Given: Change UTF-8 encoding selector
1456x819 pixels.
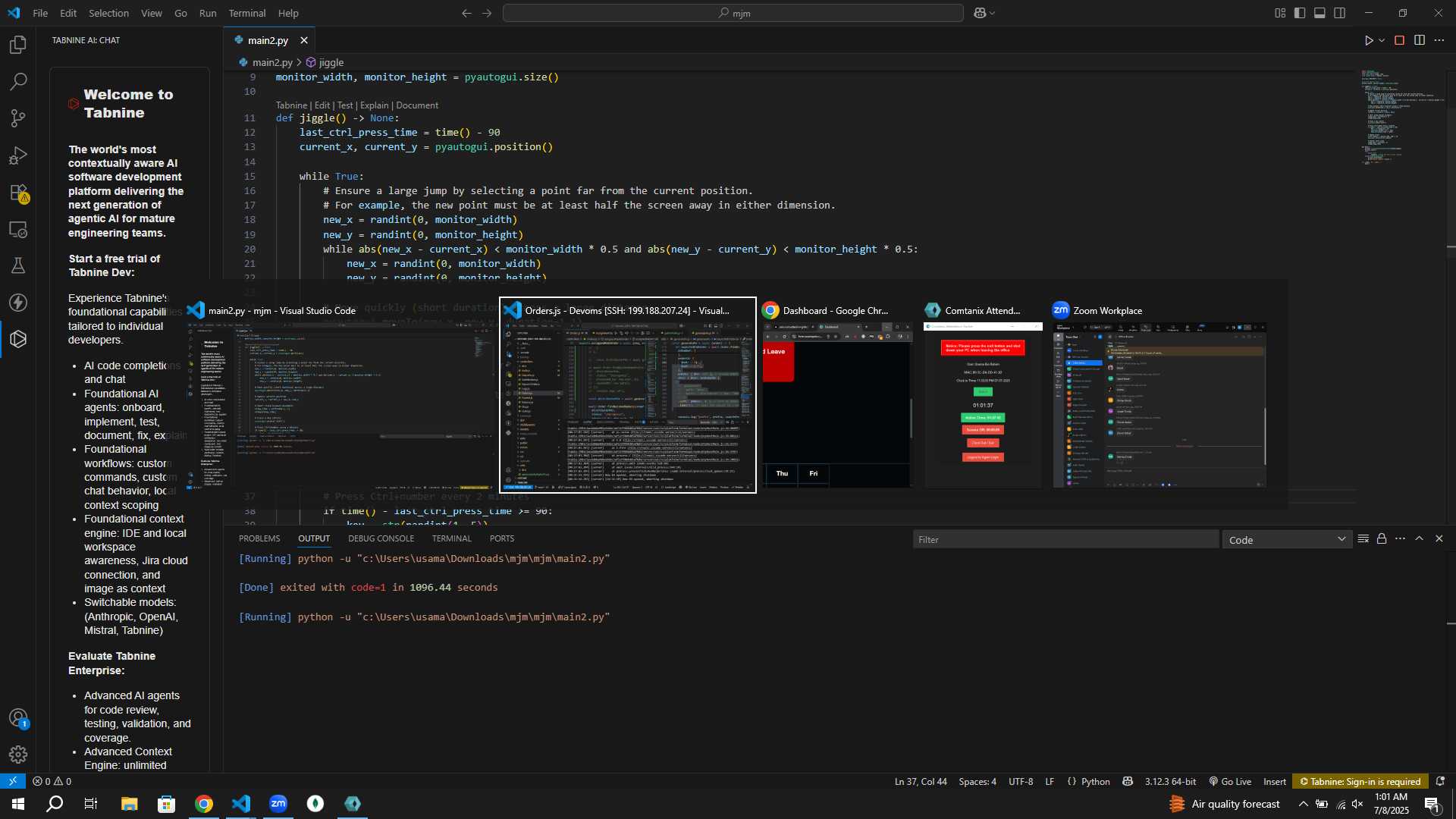Looking at the screenshot, I should [1021, 781].
